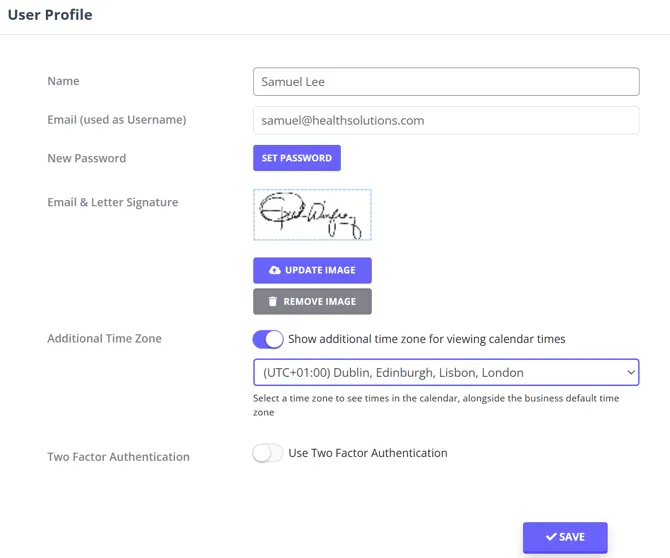Click the time zone dropdown chevron arrow
Screen dimensions: 670x558
tap(631, 373)
